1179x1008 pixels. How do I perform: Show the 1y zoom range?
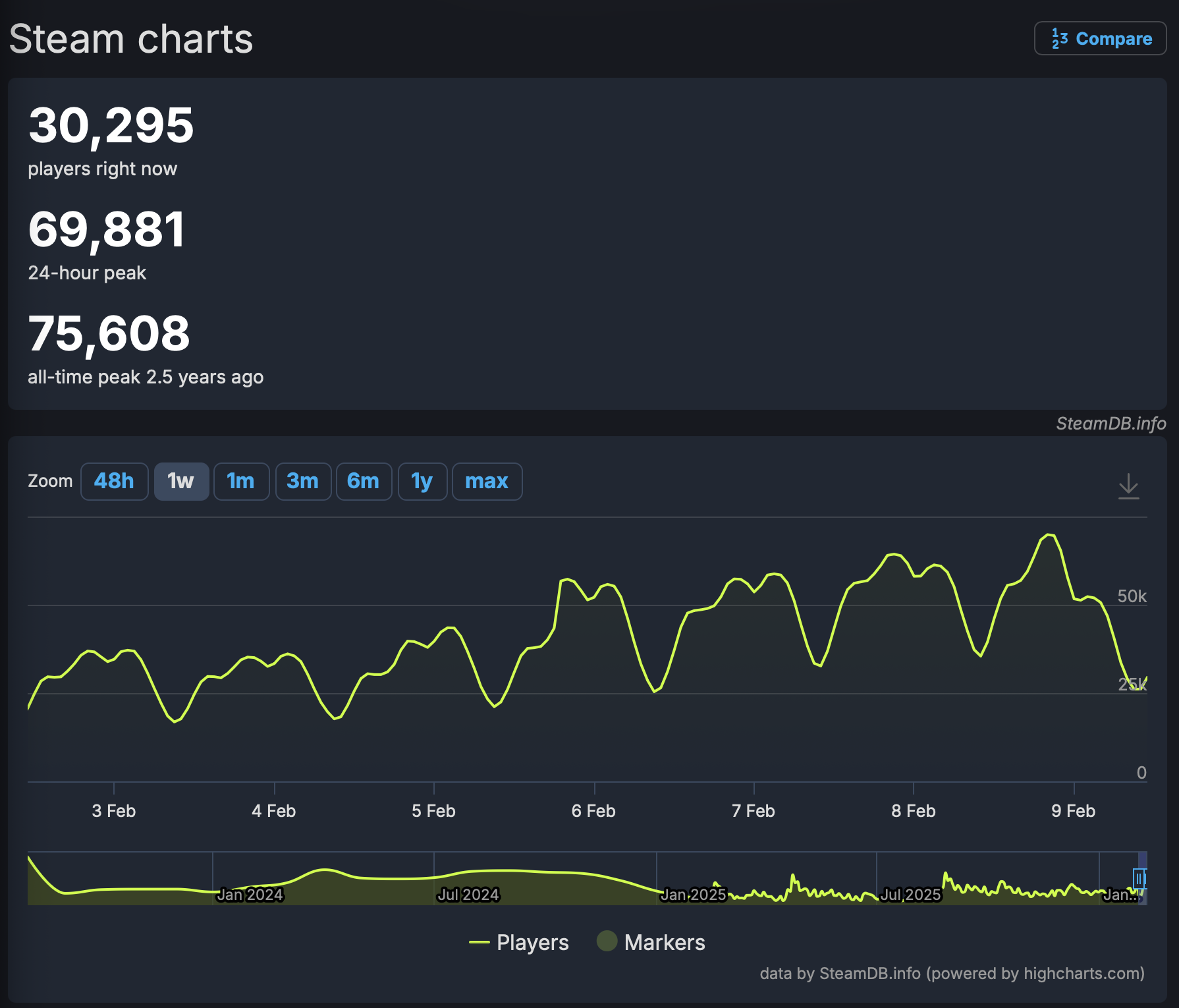click(x=422, y=482)
